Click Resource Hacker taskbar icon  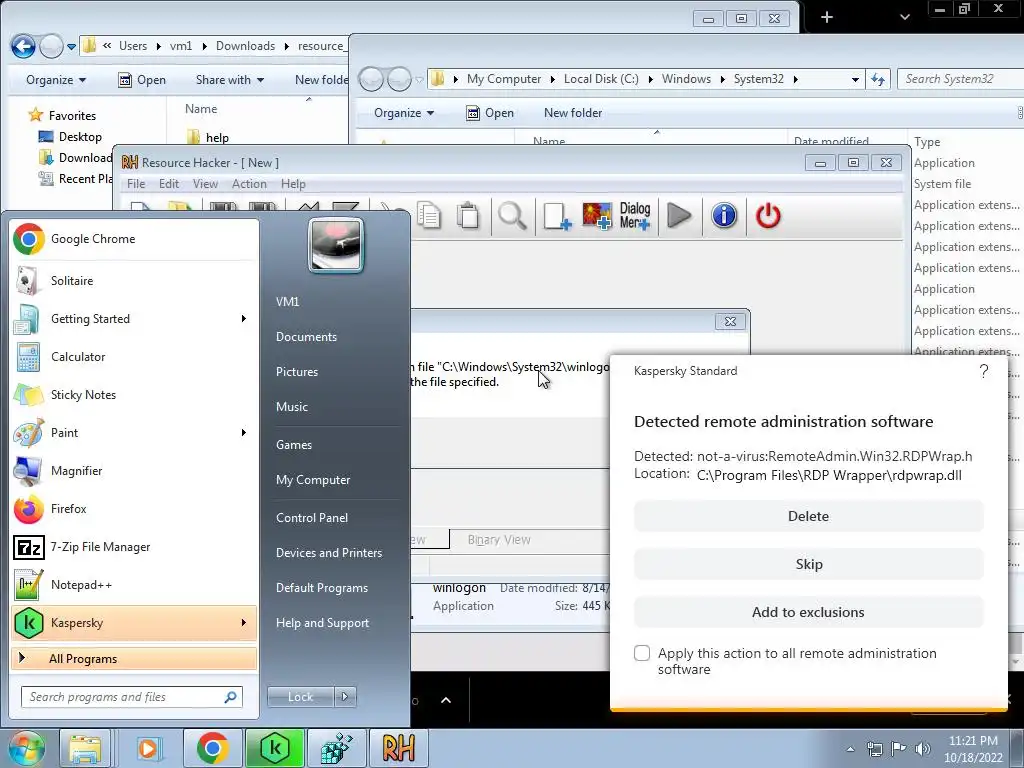pos(399,748)
